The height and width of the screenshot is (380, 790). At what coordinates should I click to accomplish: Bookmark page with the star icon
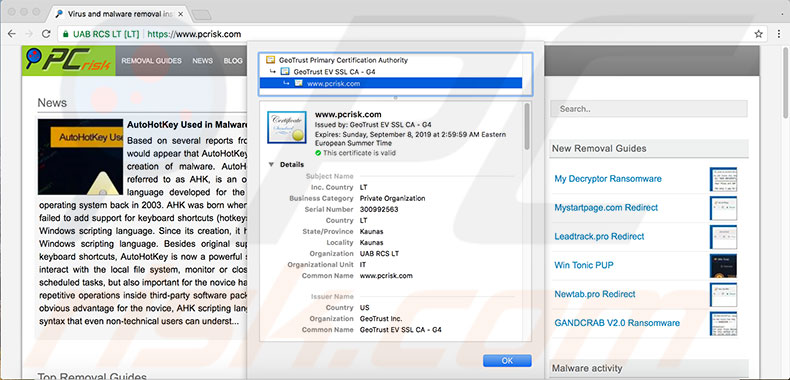[758, 34]
